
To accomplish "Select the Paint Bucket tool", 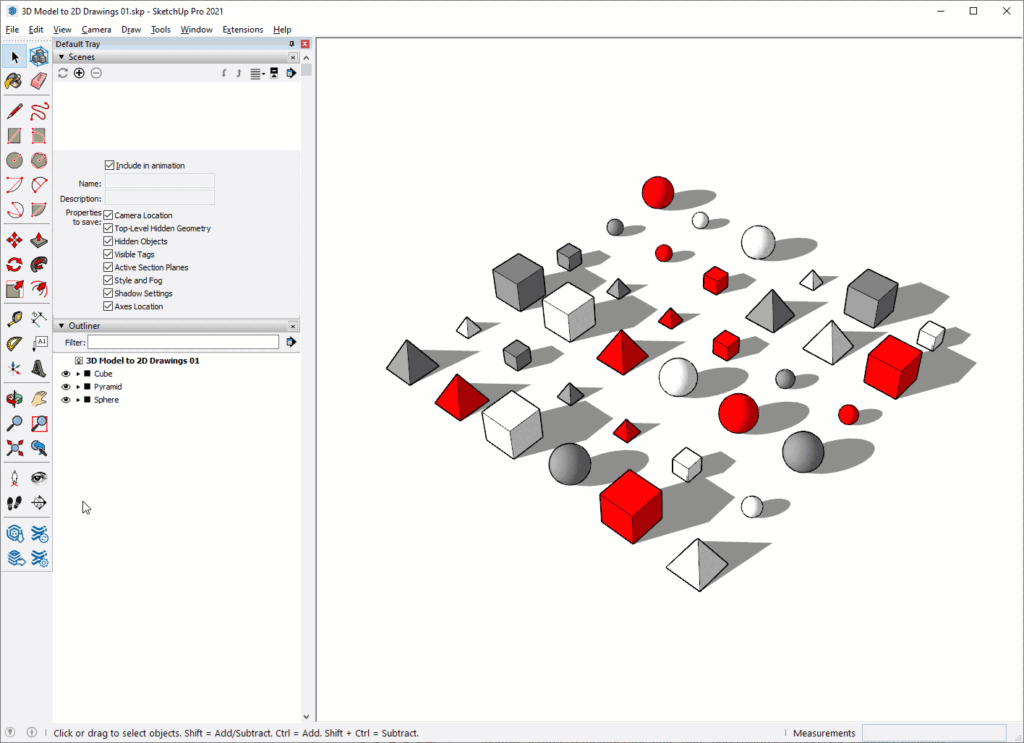I will coord(13,81).
